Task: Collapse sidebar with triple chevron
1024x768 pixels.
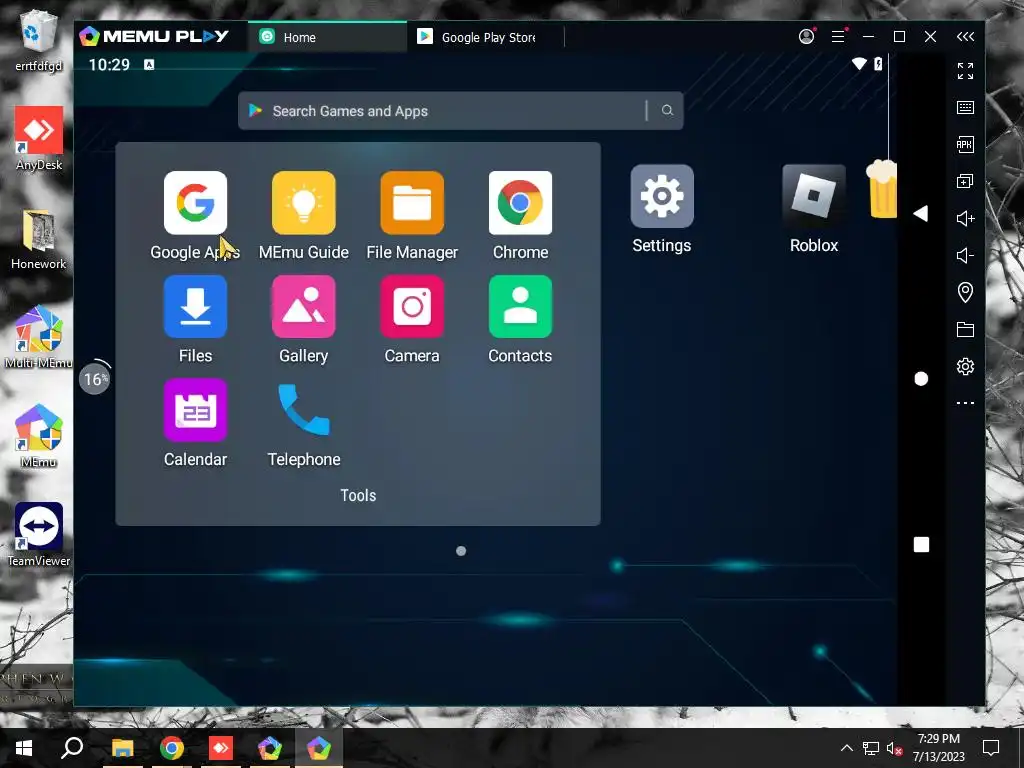Action: [x=965, y=37]
